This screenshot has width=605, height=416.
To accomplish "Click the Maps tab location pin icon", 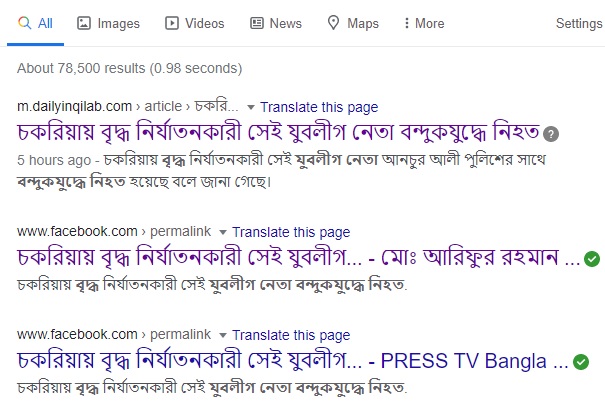I will (333, 23).
